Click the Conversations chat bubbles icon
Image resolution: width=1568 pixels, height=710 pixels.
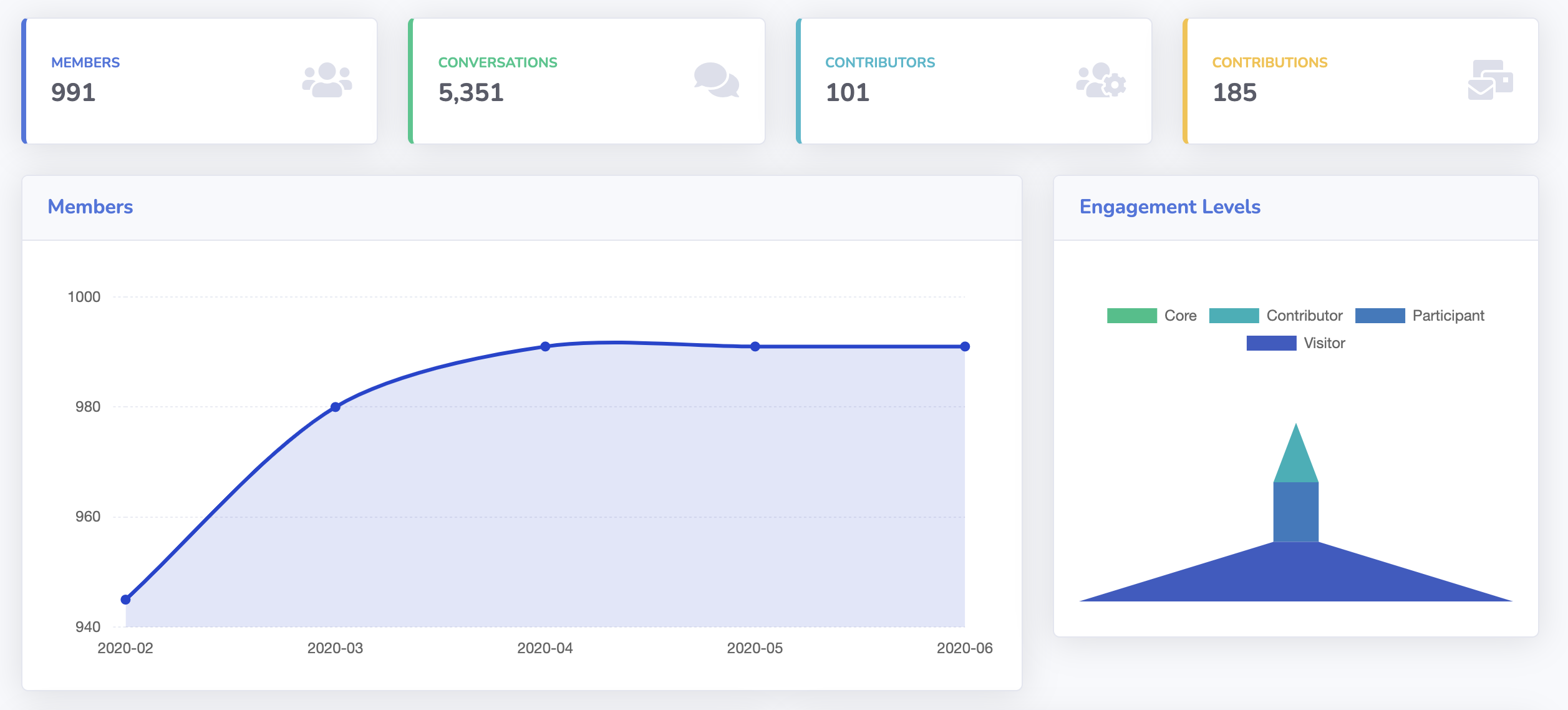coord(716,80)
